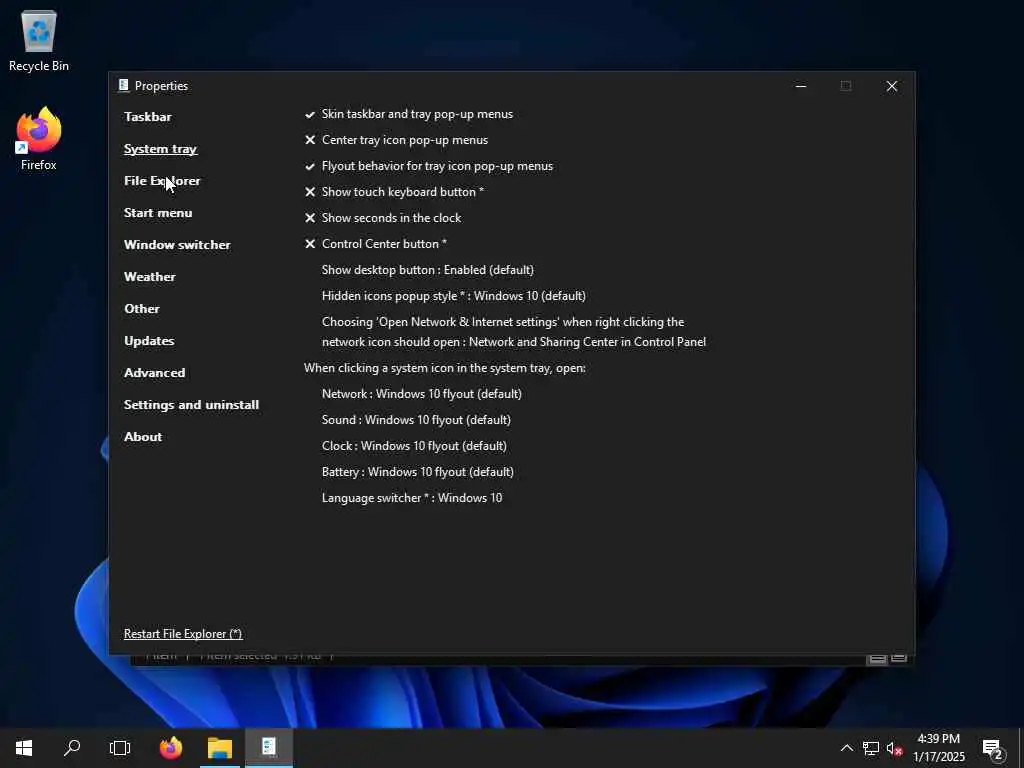
Task: Open the Weather section
Action: pos(150,277)
